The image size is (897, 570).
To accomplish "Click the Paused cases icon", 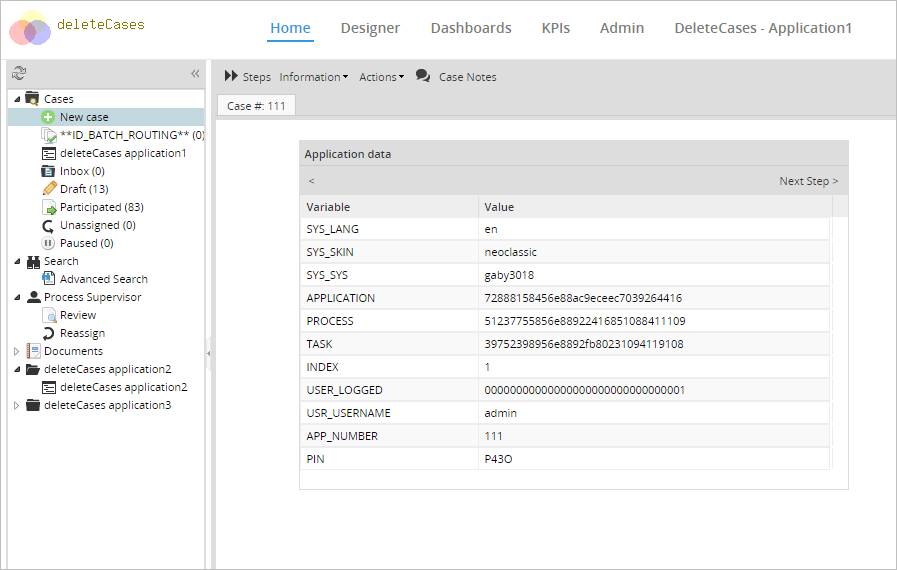I will pyautogui.click(x=49, y=243).
